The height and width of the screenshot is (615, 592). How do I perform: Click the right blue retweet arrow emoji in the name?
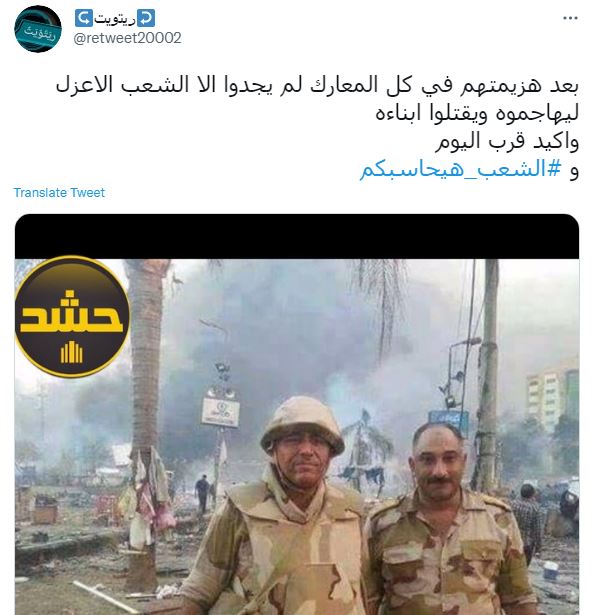(146, 19)
